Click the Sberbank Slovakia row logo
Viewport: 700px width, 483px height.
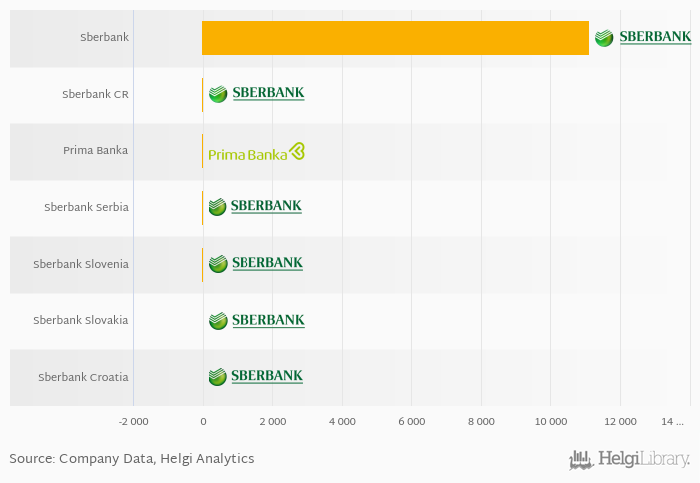pyautogui.click(x=257, y=321)
